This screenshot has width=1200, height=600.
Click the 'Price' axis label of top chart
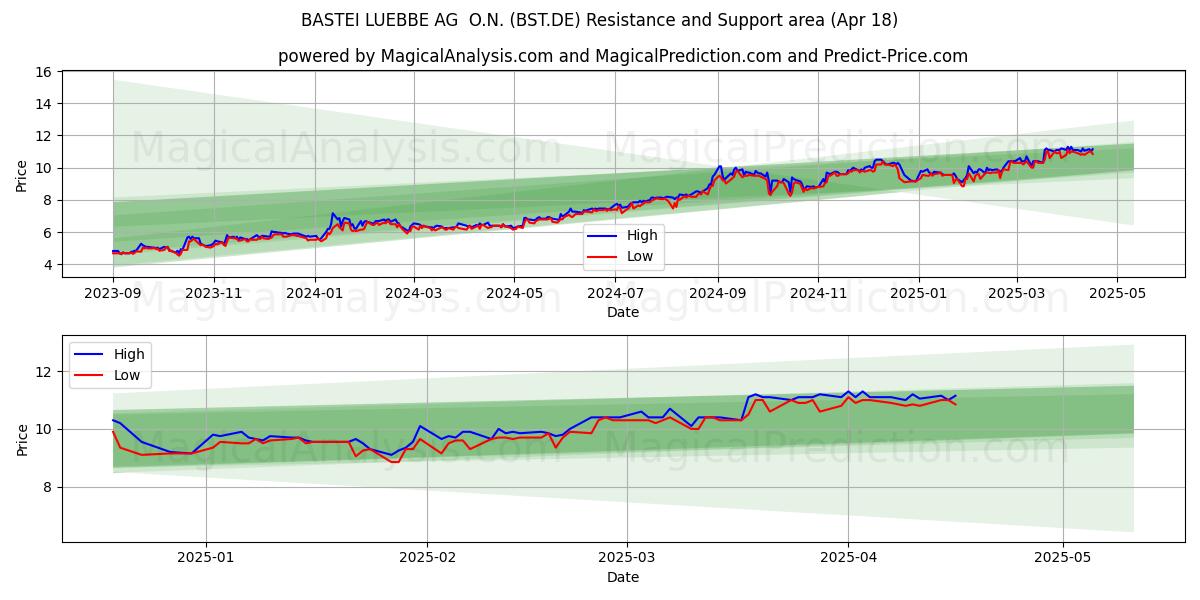22,174
